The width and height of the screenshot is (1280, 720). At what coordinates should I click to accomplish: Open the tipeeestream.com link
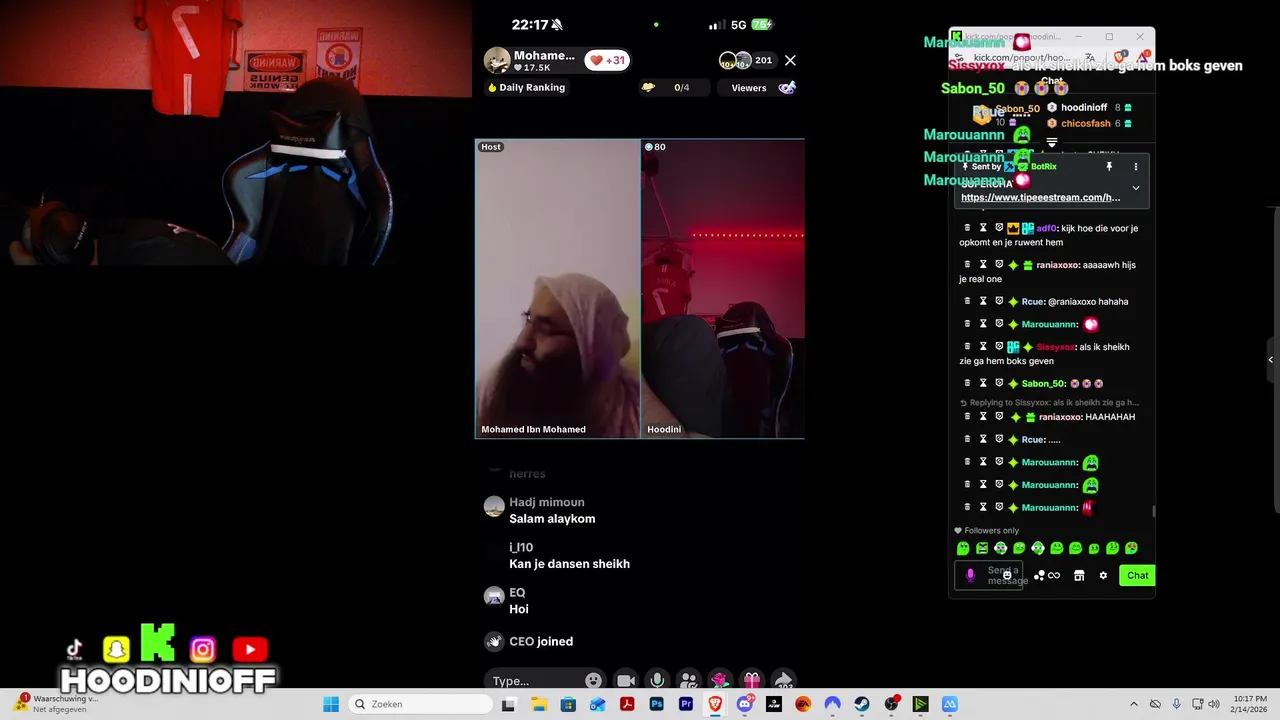click(1040, 198)
